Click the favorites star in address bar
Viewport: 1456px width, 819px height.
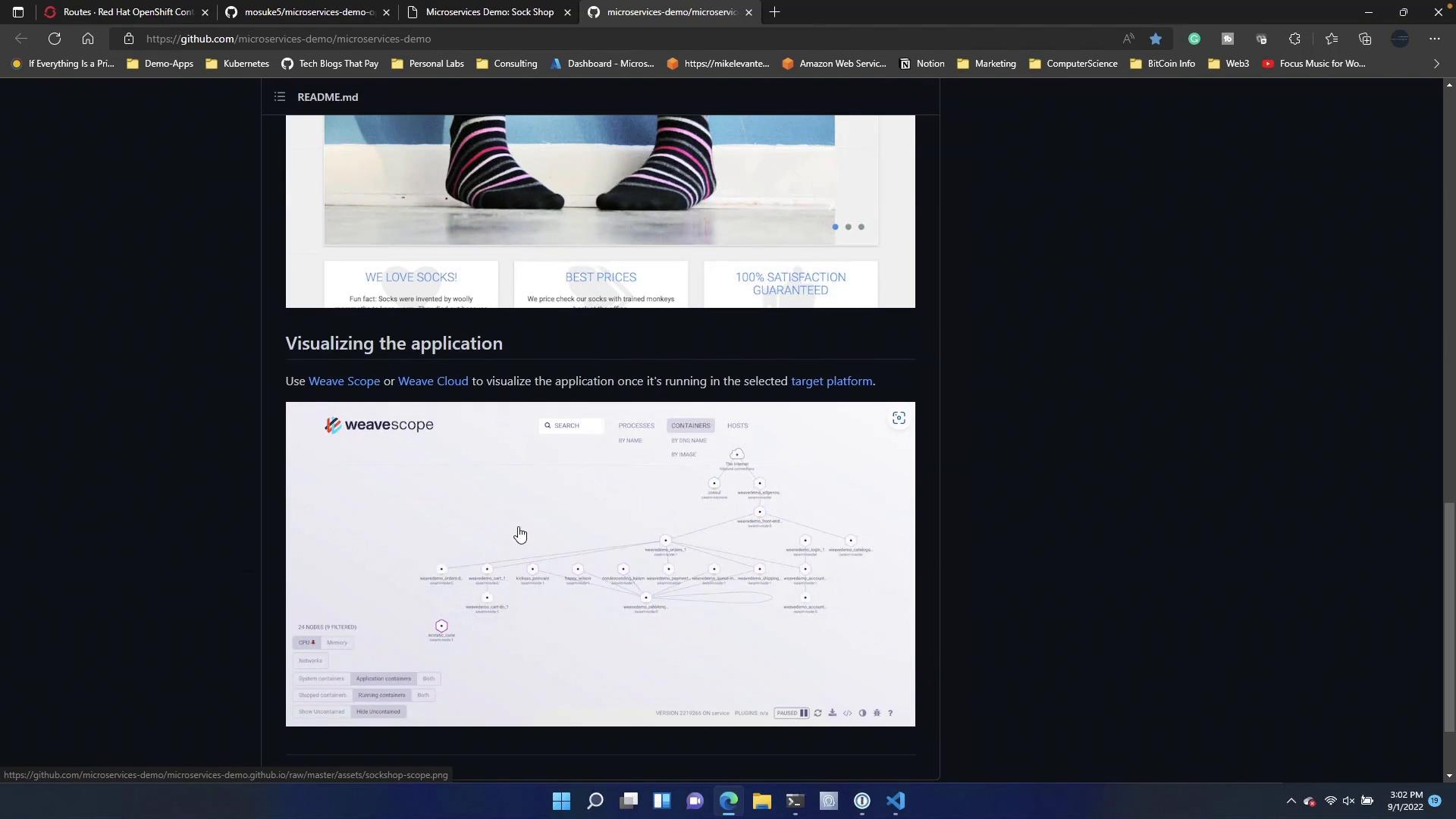[x=1156, y=39]
